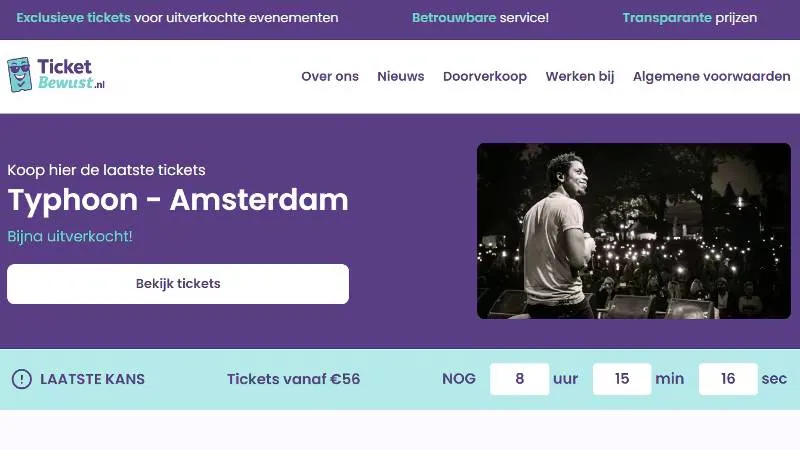Screen dimensions: 800x450
Task: Select Doorverkoop in the navigation
Action: point(485,77)
